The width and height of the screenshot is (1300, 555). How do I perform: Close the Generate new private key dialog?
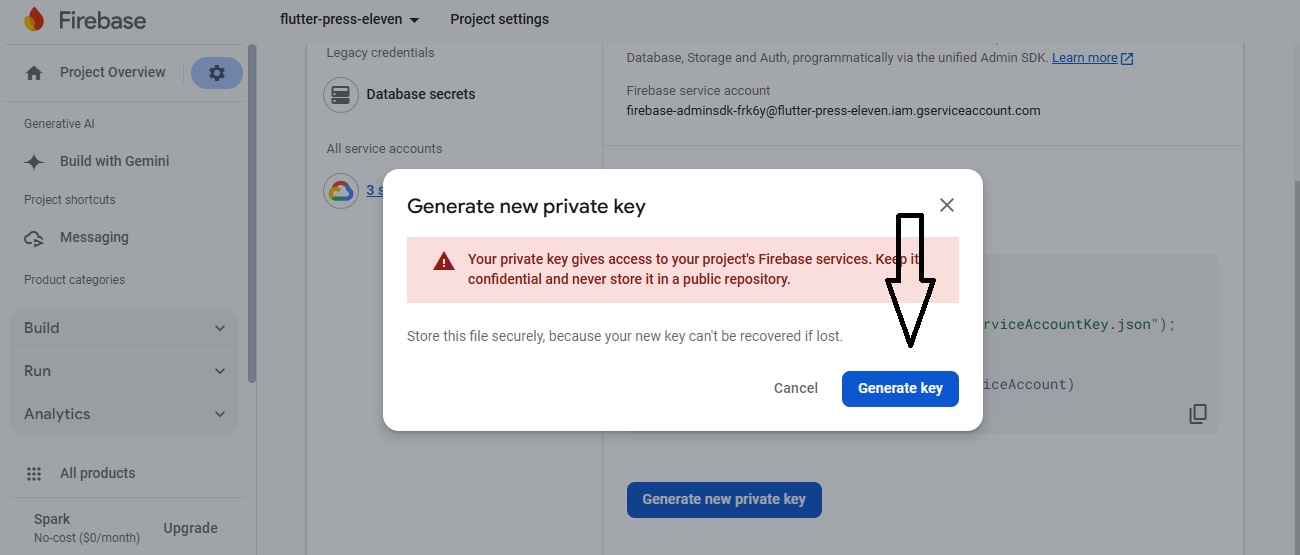click(x=947, y=205)
